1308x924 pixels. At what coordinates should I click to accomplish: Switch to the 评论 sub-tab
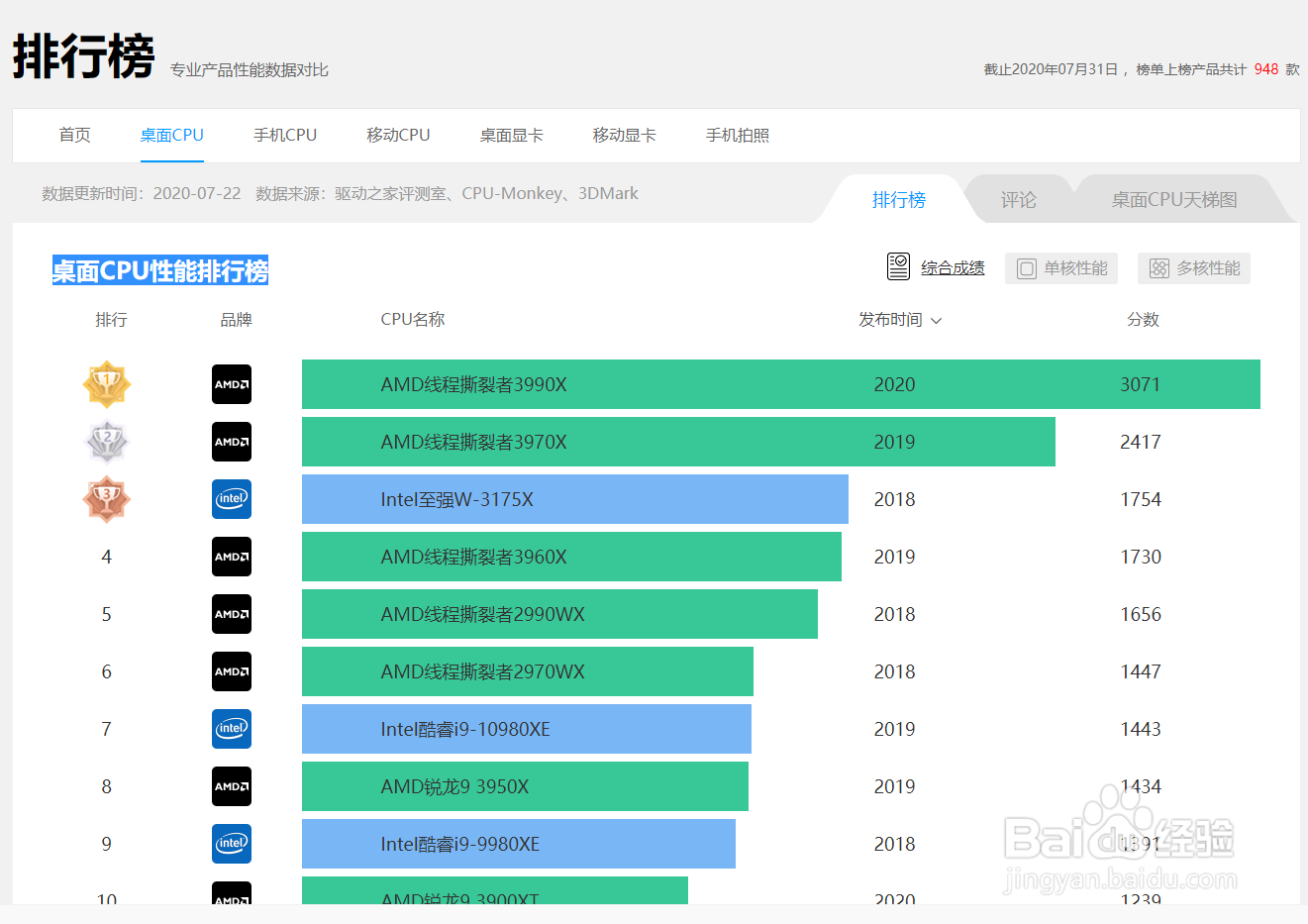(1018, 199)
